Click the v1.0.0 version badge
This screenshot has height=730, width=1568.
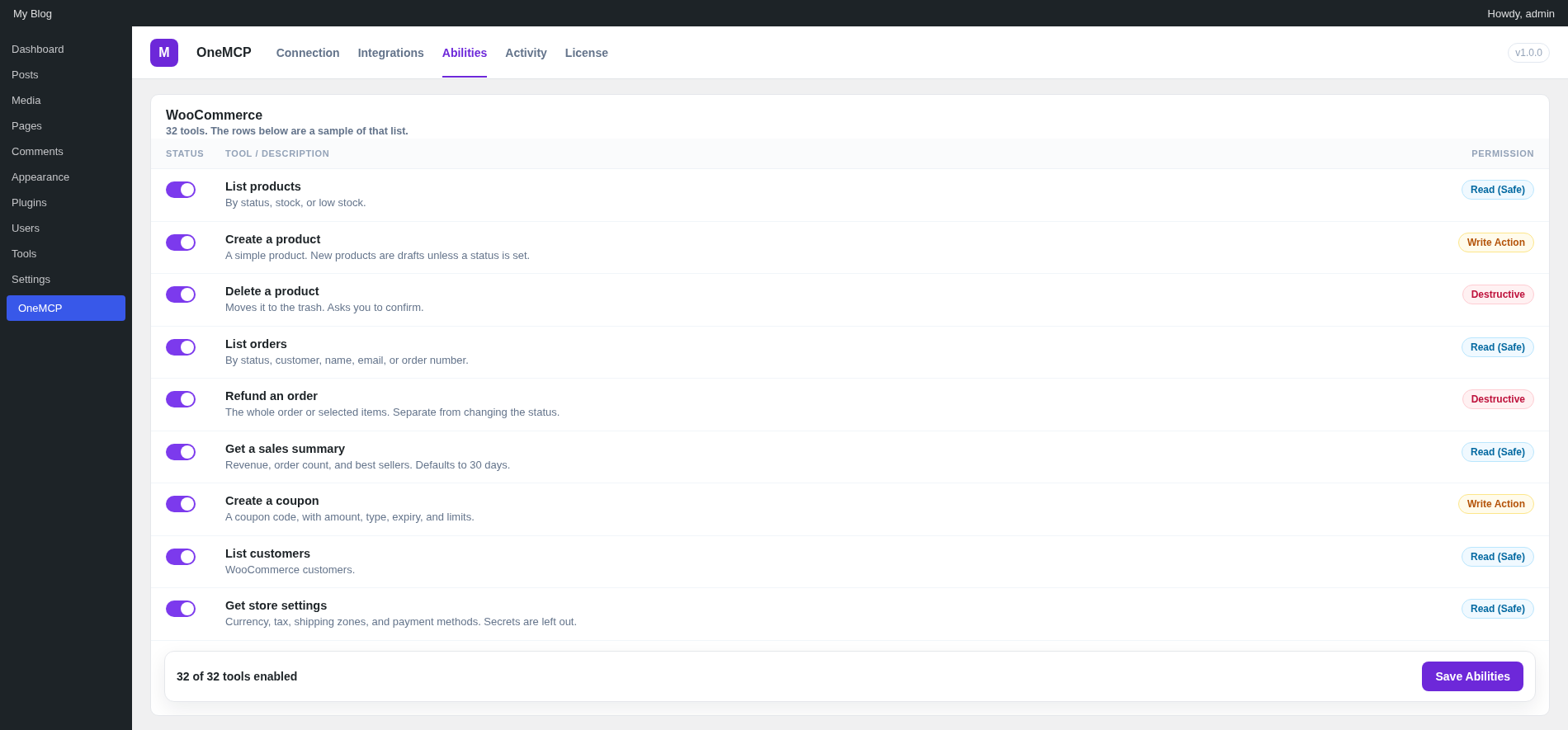click(1528, 53)
